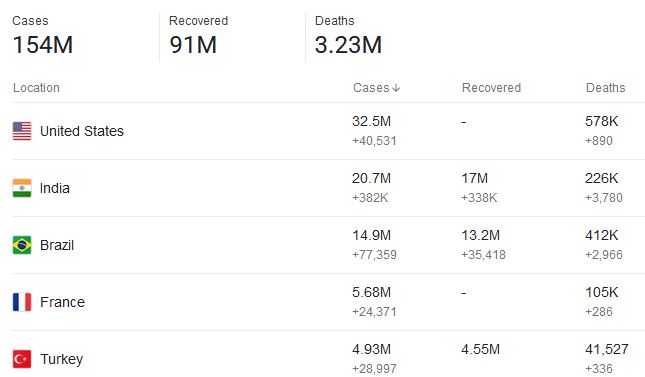
Task: Click the Turkey flag icon
Action: click(22, 359)
